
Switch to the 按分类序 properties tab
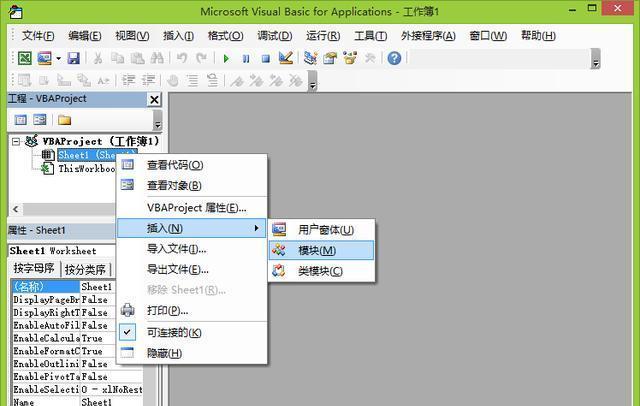(x=88, y=270)
